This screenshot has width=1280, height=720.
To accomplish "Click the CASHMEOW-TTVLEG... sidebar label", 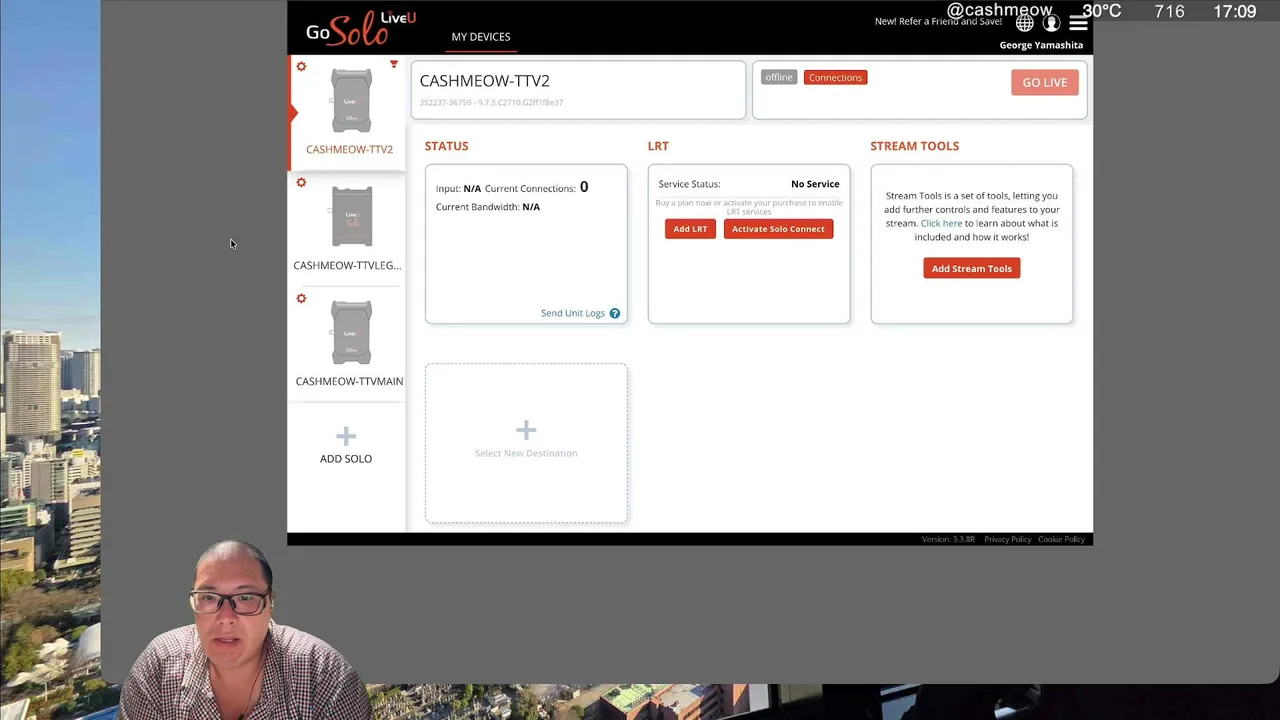I will point(347,265).
